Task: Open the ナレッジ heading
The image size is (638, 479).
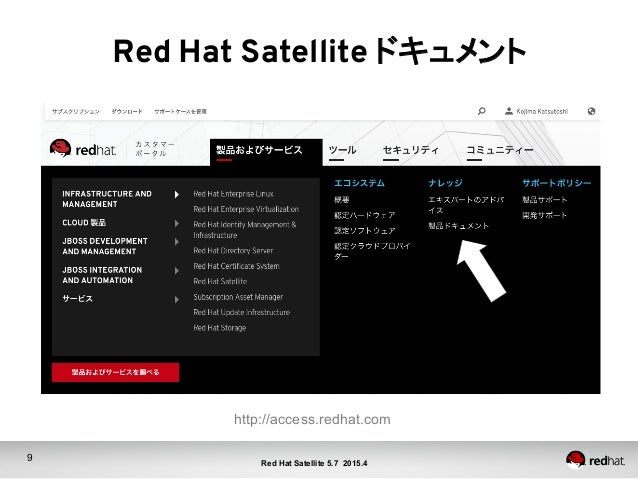Action: coord(446,183)
